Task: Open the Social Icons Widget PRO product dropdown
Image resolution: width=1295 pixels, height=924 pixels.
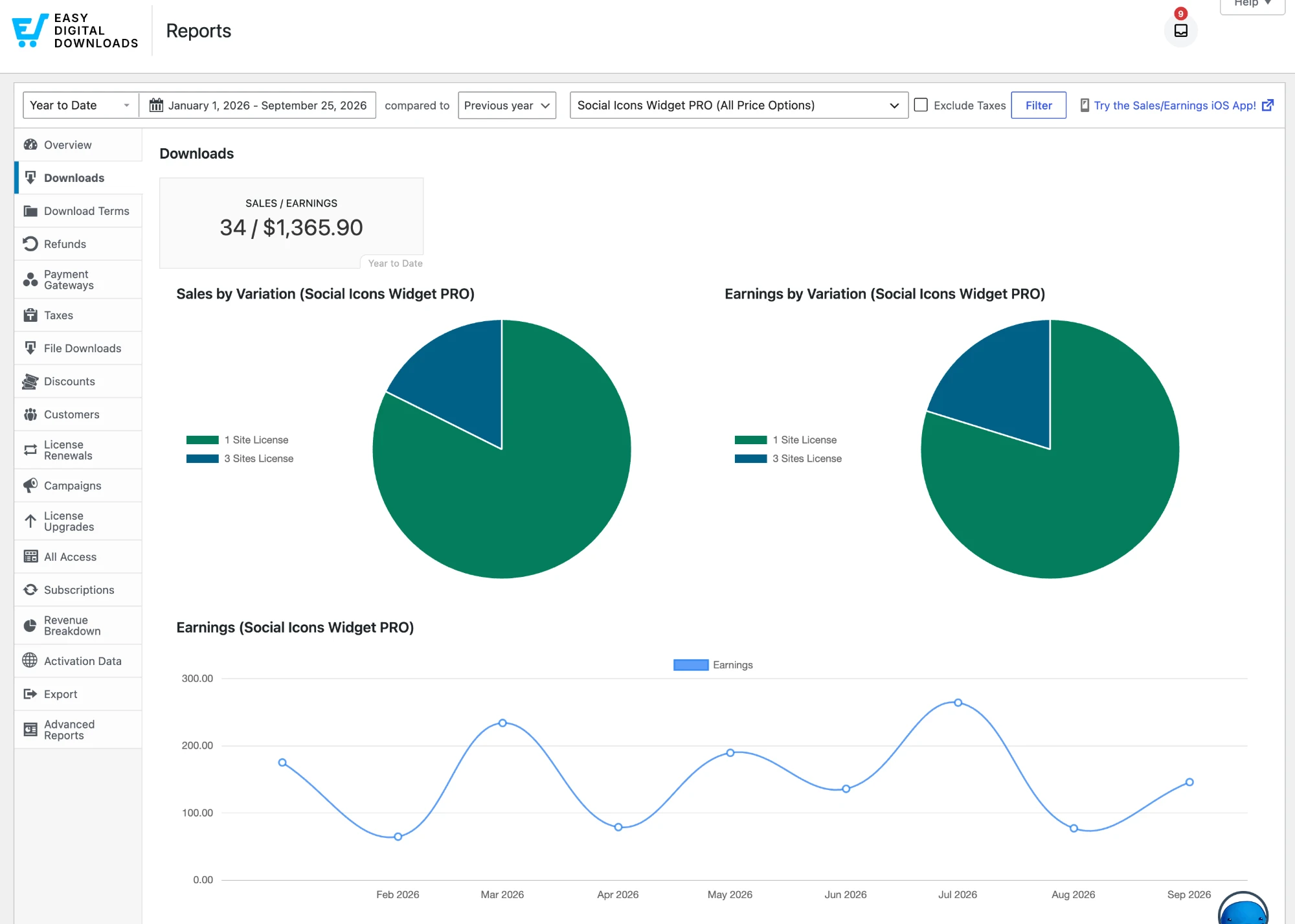Action: 738,105
